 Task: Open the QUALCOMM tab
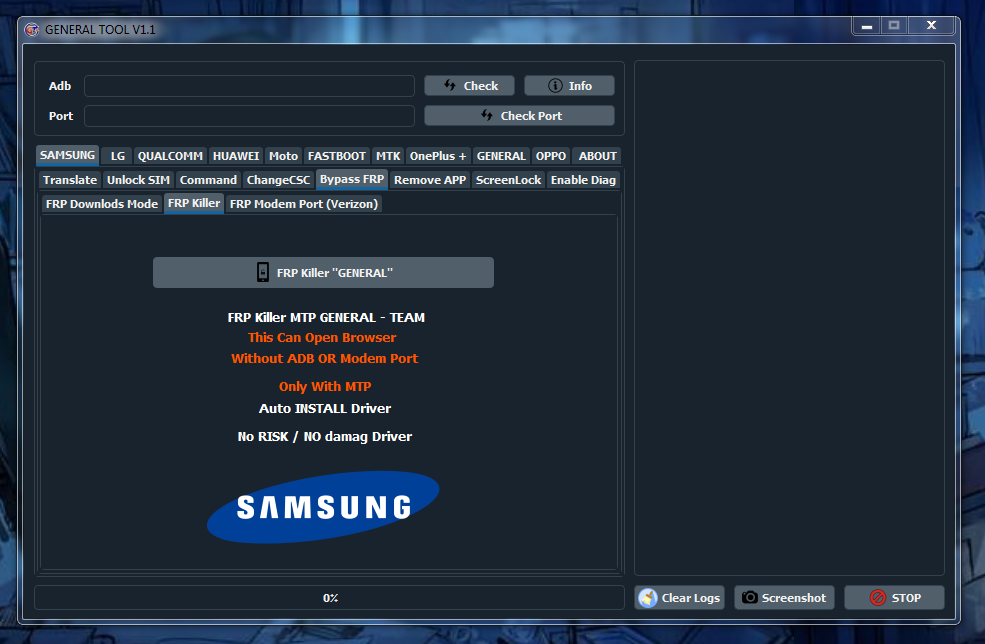[x=170, y=156]
